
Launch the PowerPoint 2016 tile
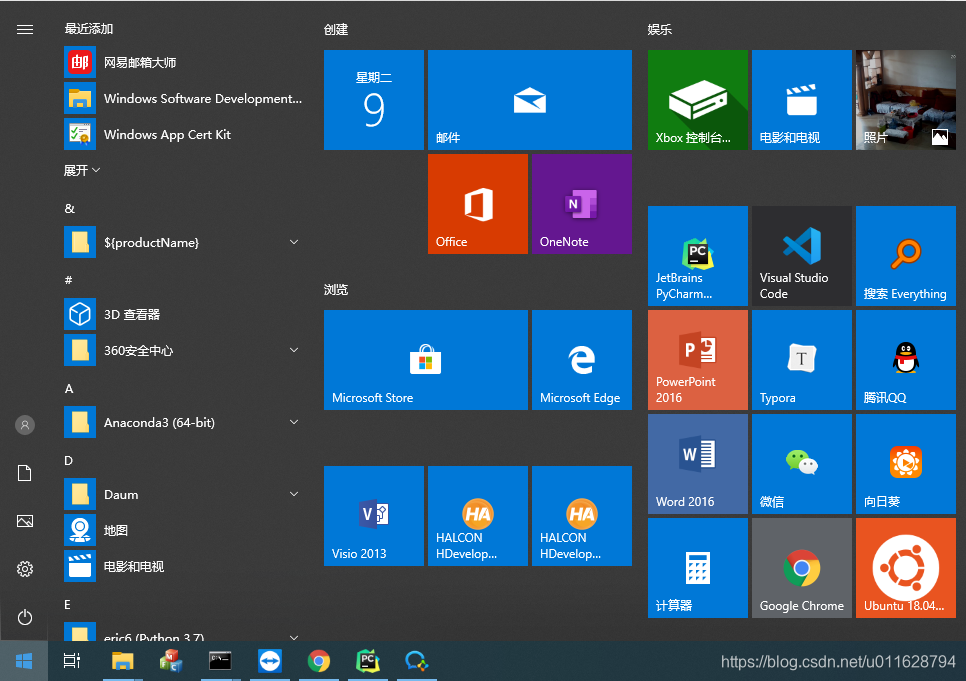point(698,360)
